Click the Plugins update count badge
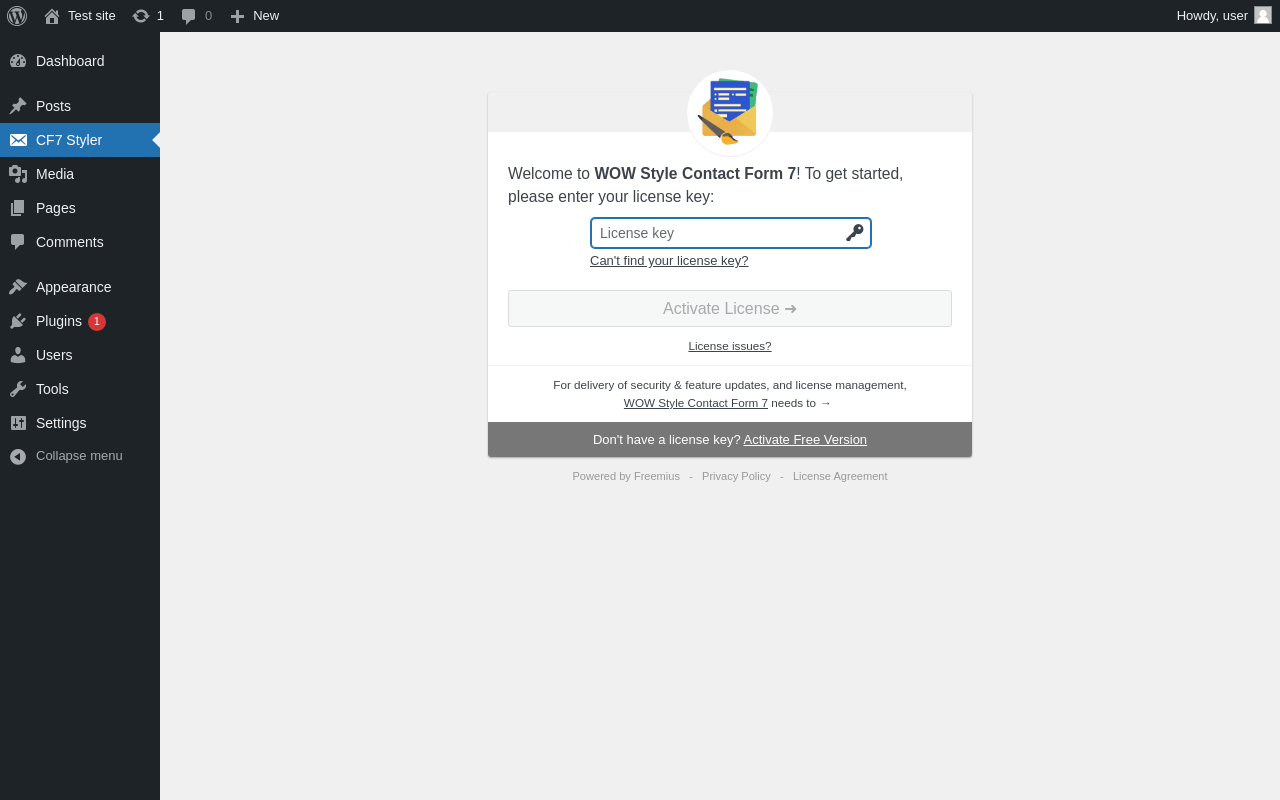The height and width of the screenshot is (800, 1280). point(97,322)
